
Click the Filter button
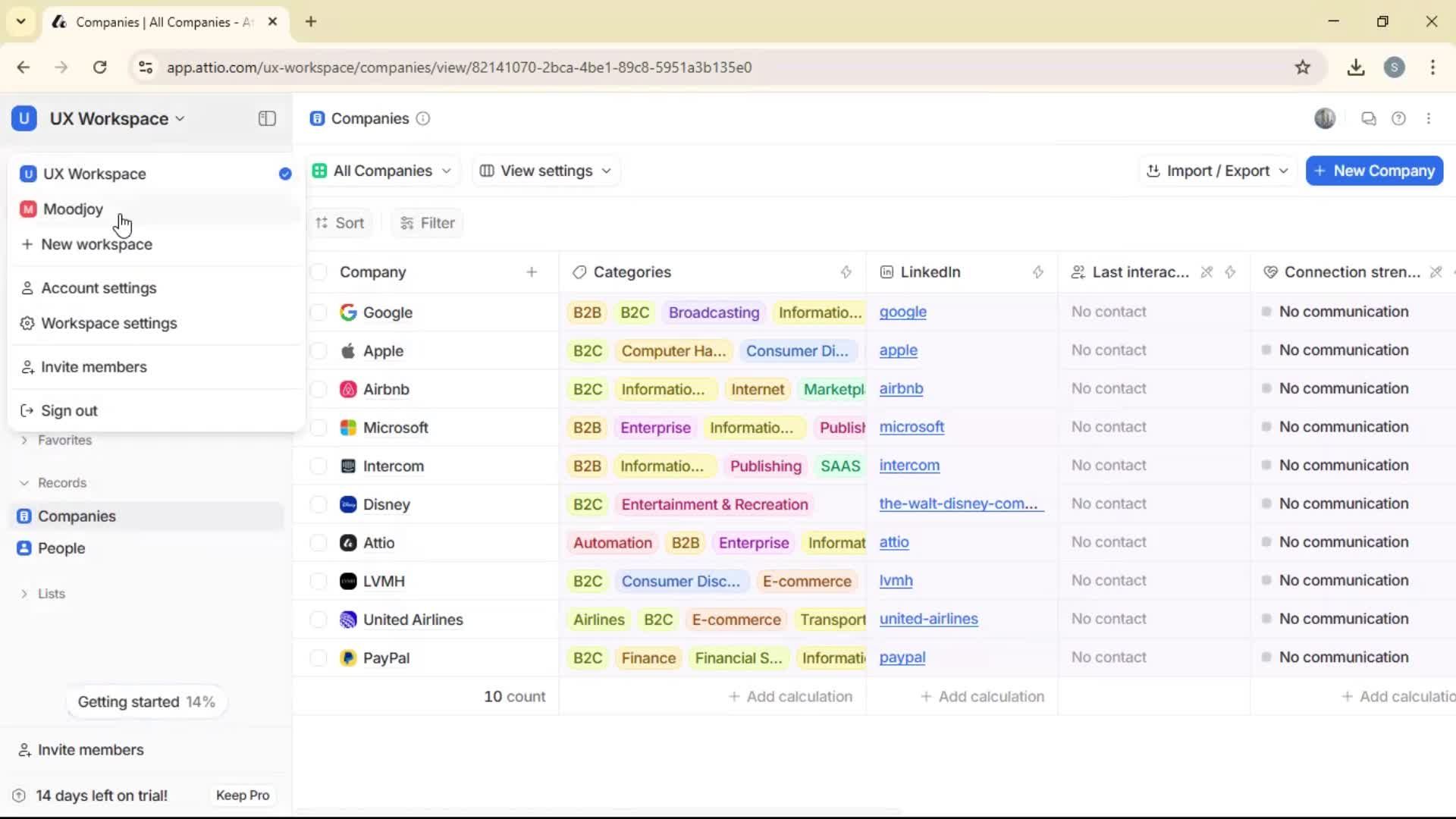click(428, 223)
